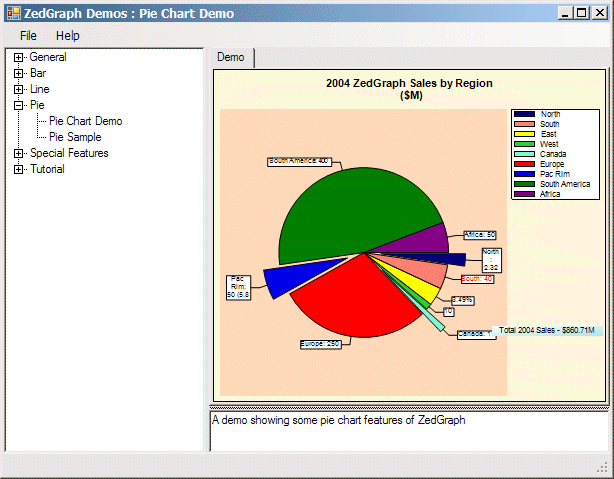This screenshot has height=479, width=614.
Task: Expand the General tree node
Action: point(19,57)
